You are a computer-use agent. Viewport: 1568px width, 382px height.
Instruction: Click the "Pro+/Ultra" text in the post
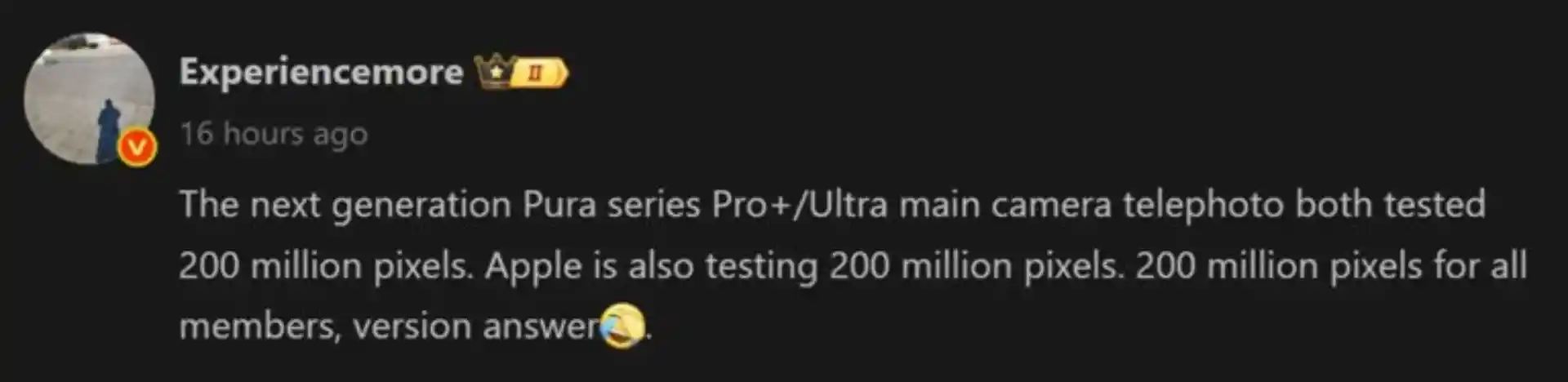800,204
